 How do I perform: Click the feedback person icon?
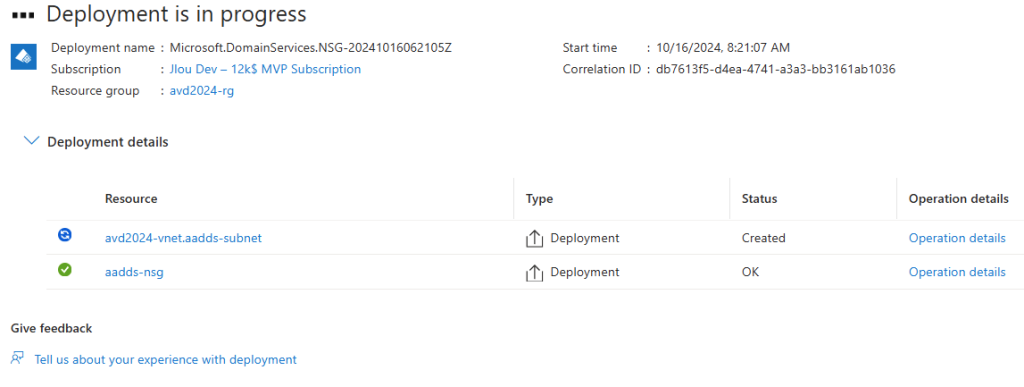point(18,358)
